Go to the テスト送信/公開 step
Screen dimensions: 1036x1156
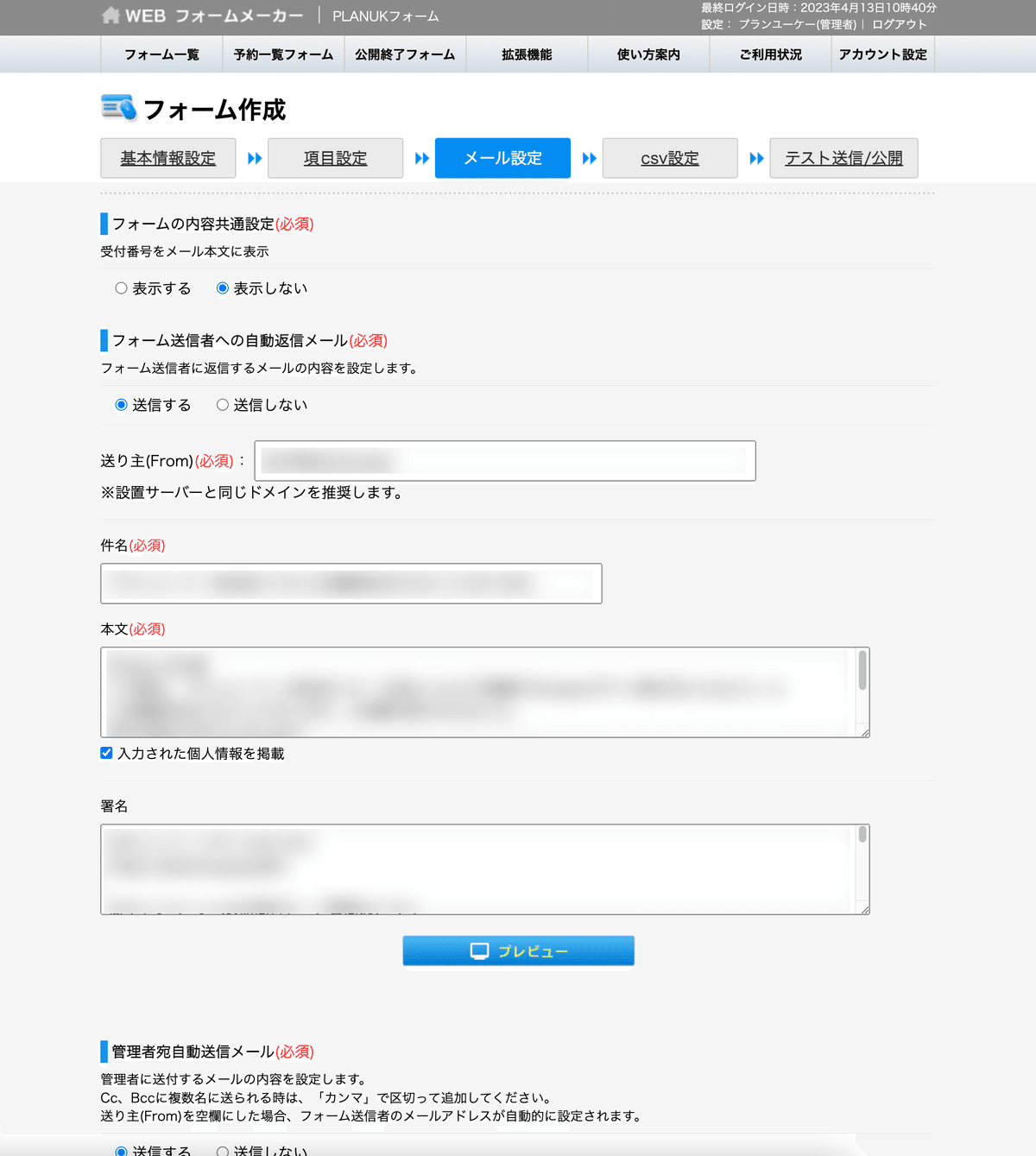pos(843,158)
